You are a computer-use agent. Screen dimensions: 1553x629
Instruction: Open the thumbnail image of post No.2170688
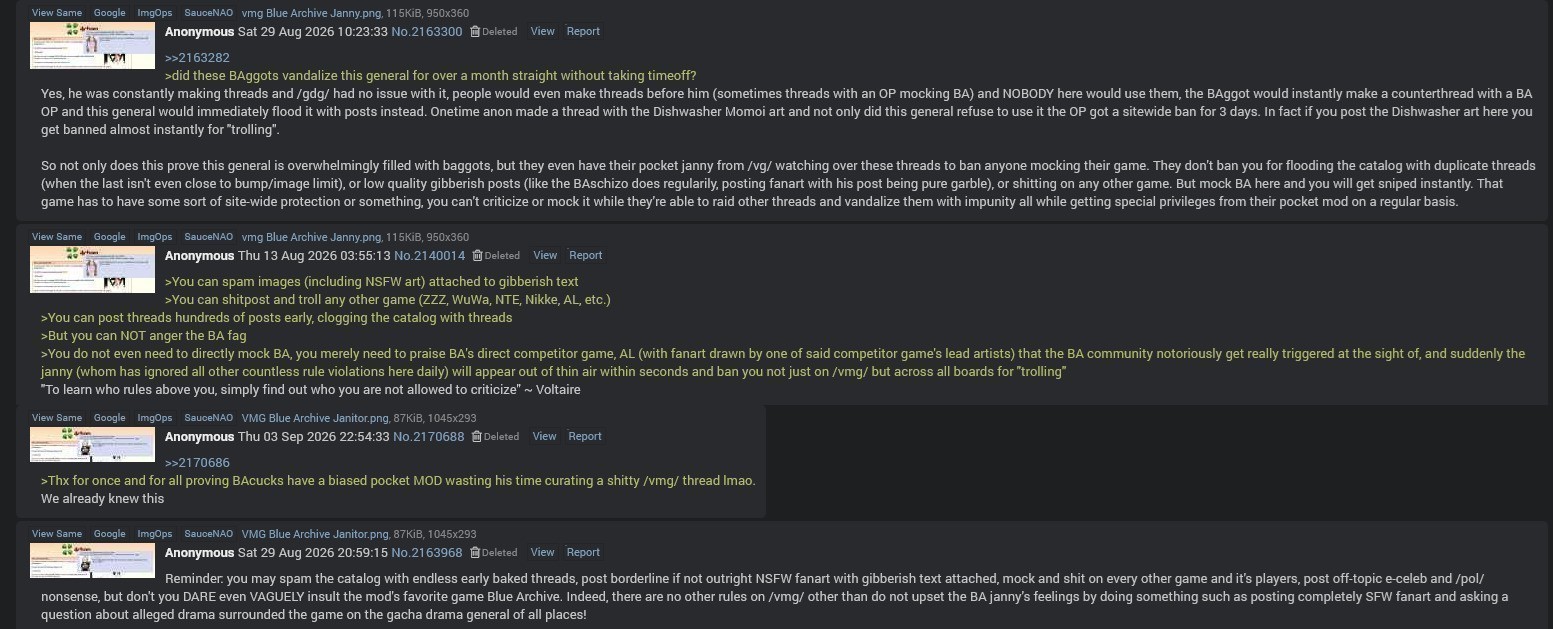[x=92, y=444]
